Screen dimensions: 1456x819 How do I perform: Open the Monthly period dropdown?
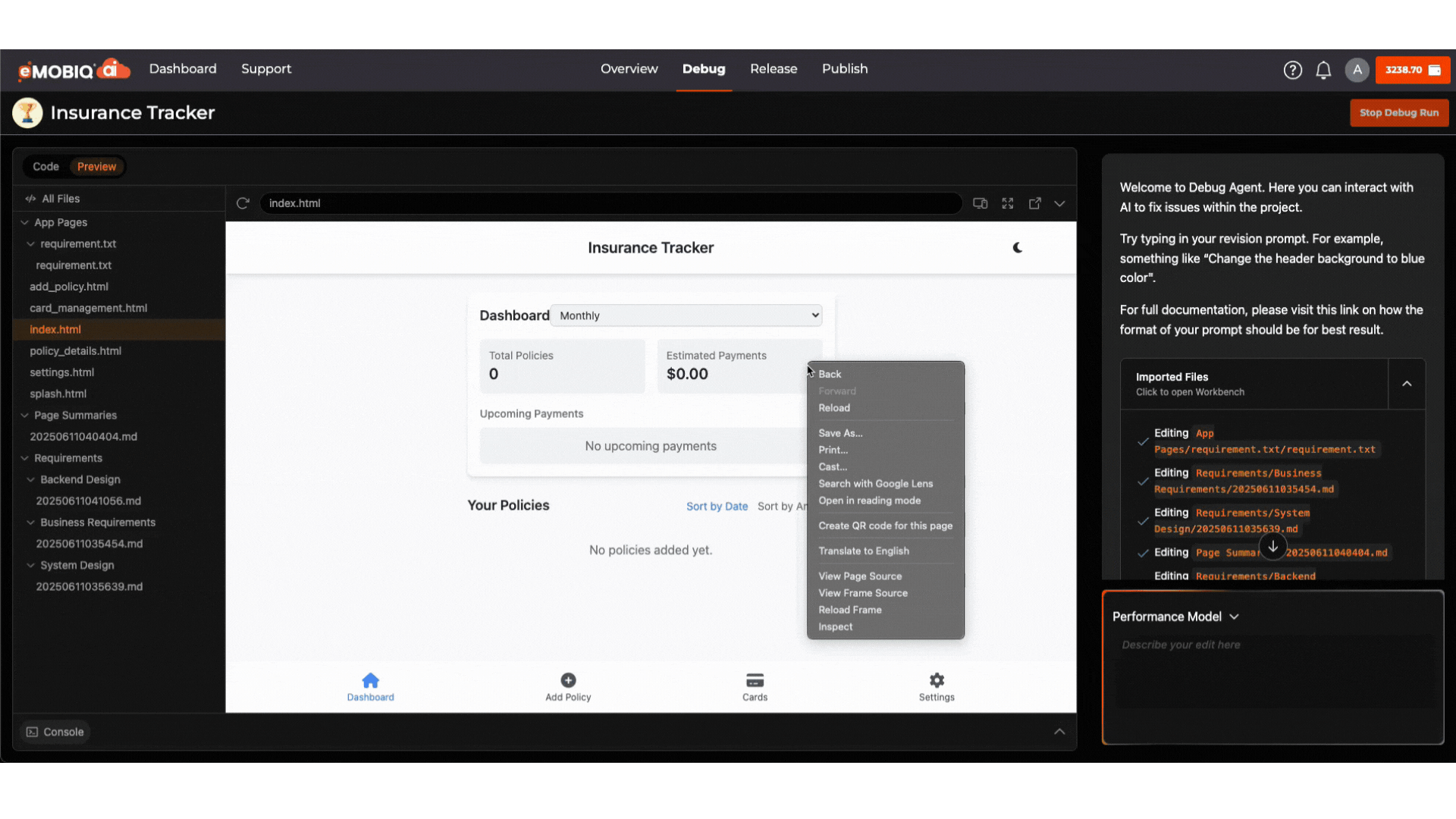pos(687,315)
